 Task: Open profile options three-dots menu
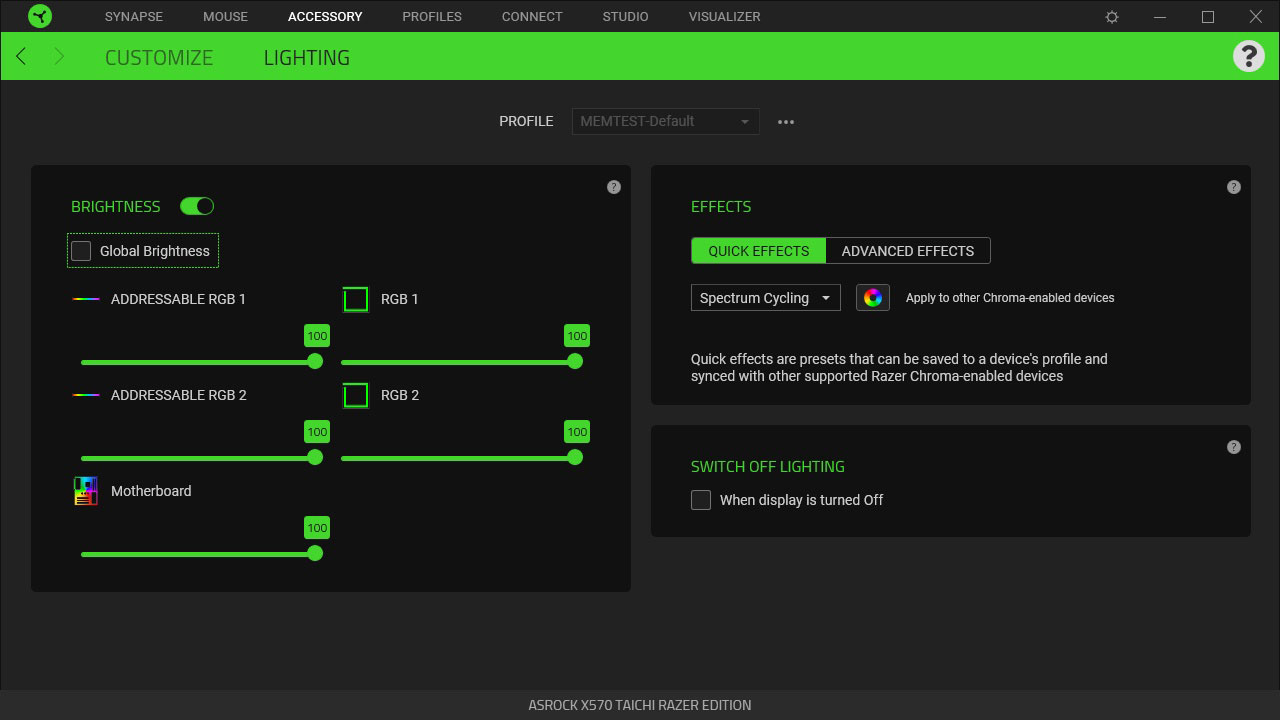coord(786,122)
